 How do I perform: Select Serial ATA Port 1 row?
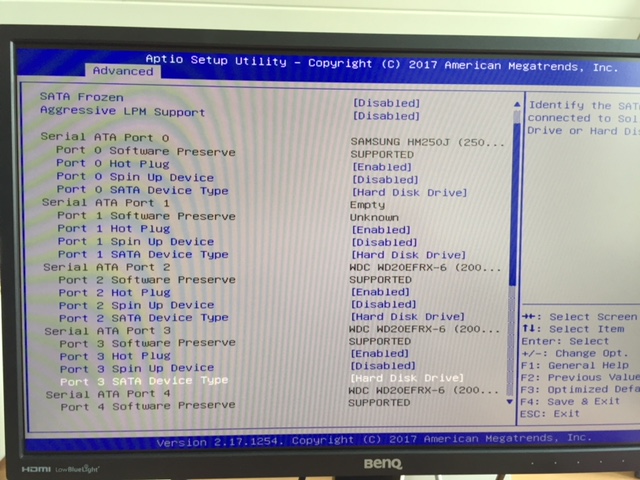106,203
